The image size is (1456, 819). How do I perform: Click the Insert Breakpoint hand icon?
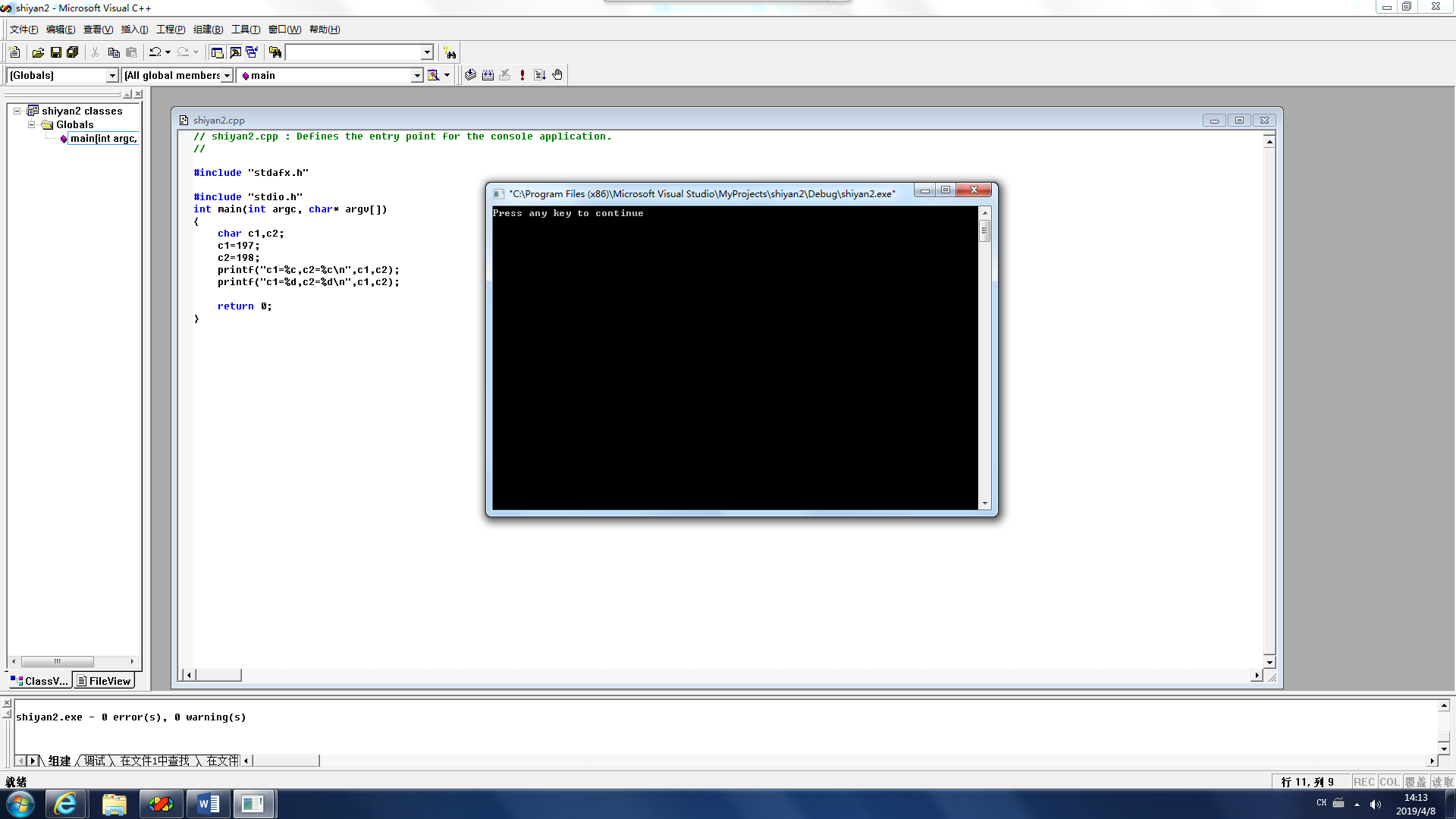pos(557,75)
